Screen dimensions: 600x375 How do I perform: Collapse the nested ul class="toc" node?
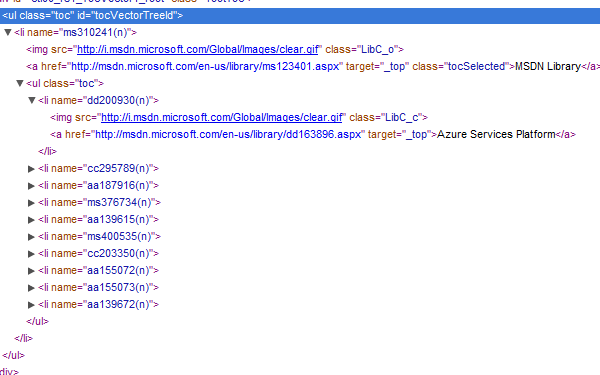pyautogui.click(x=20, y=83)
